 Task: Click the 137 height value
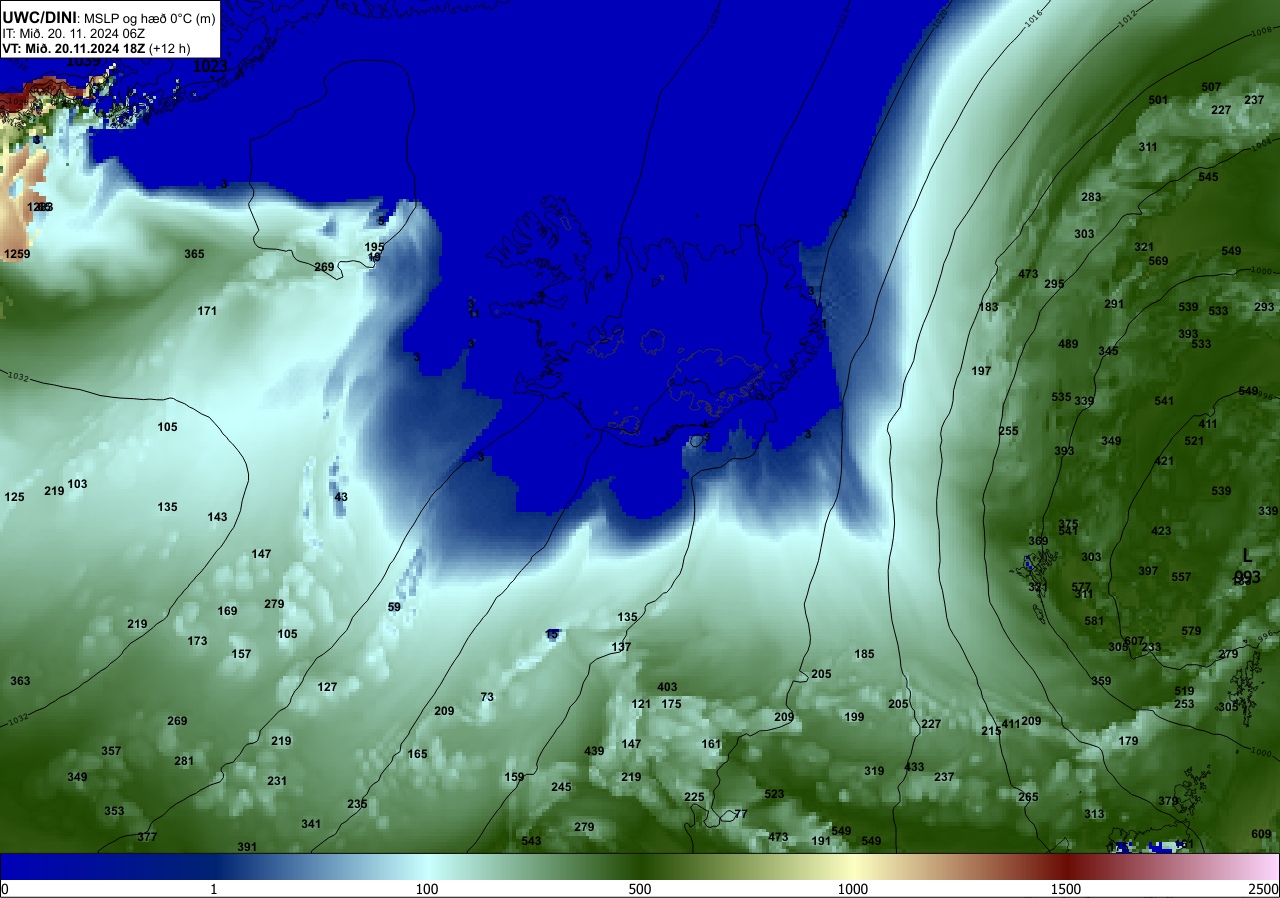click(621, 647)
